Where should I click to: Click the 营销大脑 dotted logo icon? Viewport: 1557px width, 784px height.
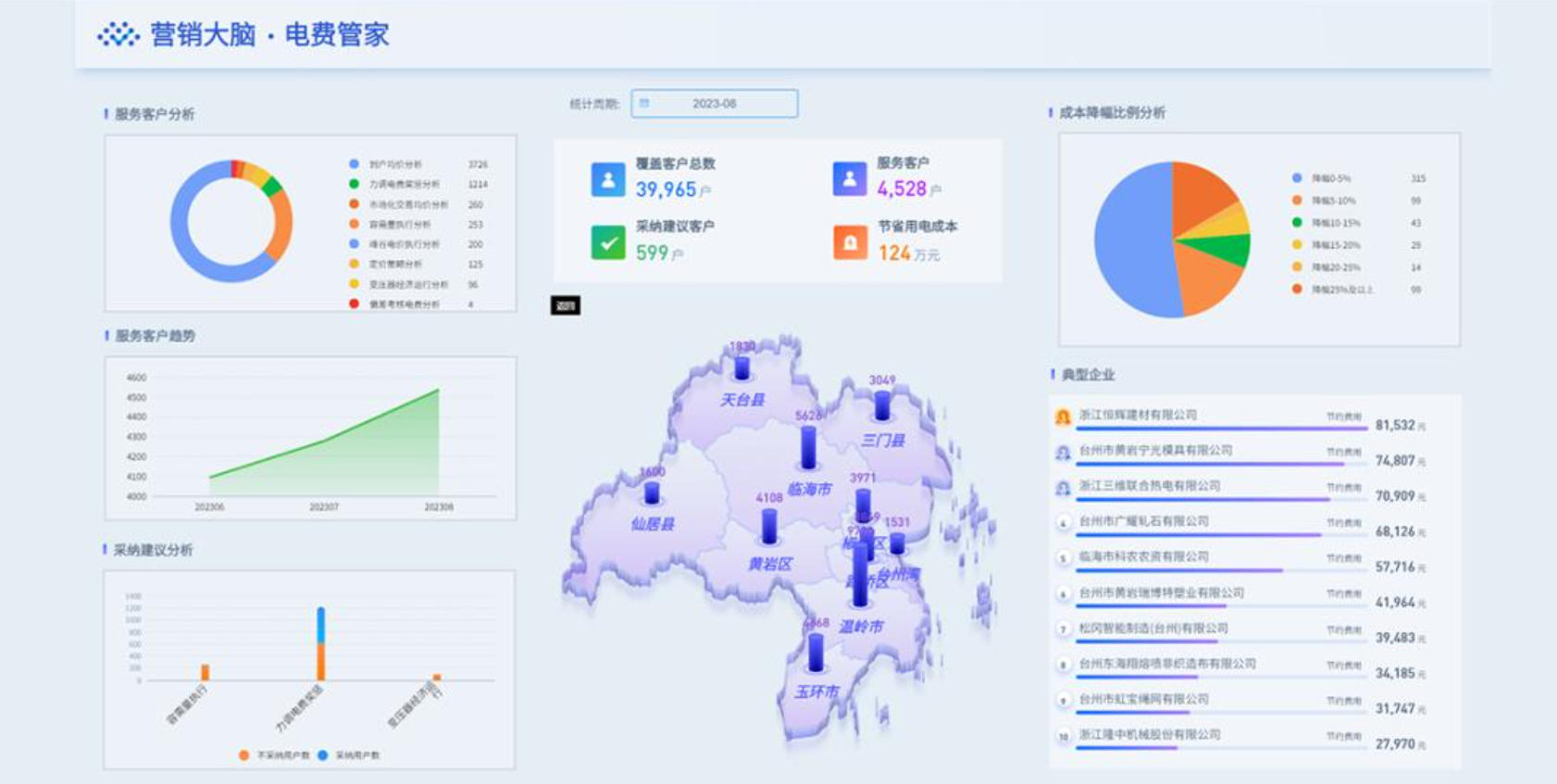[118, 35]
